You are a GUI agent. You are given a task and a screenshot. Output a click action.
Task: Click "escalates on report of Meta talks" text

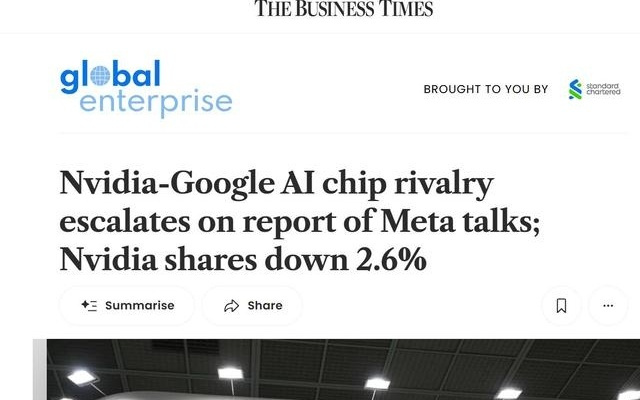[300, 222]
